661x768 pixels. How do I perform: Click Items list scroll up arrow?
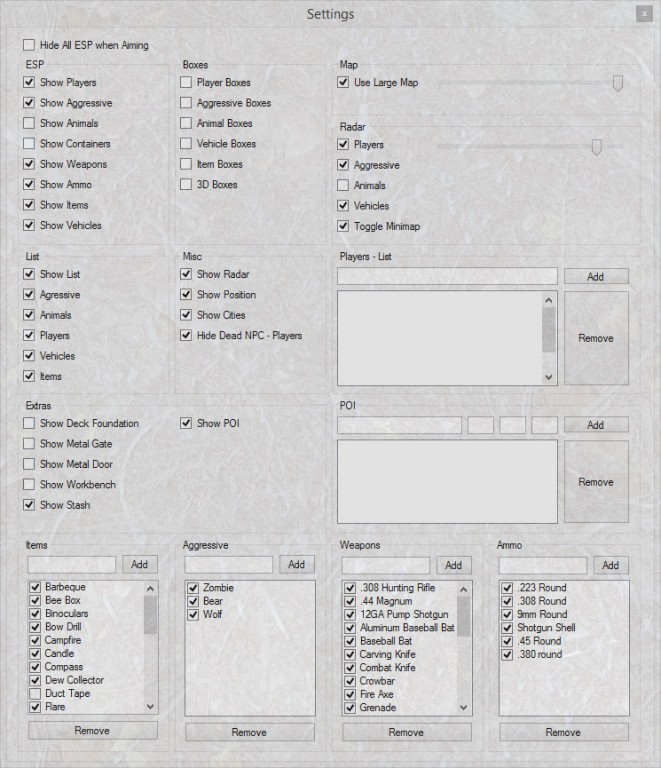(x=150, y=588)
